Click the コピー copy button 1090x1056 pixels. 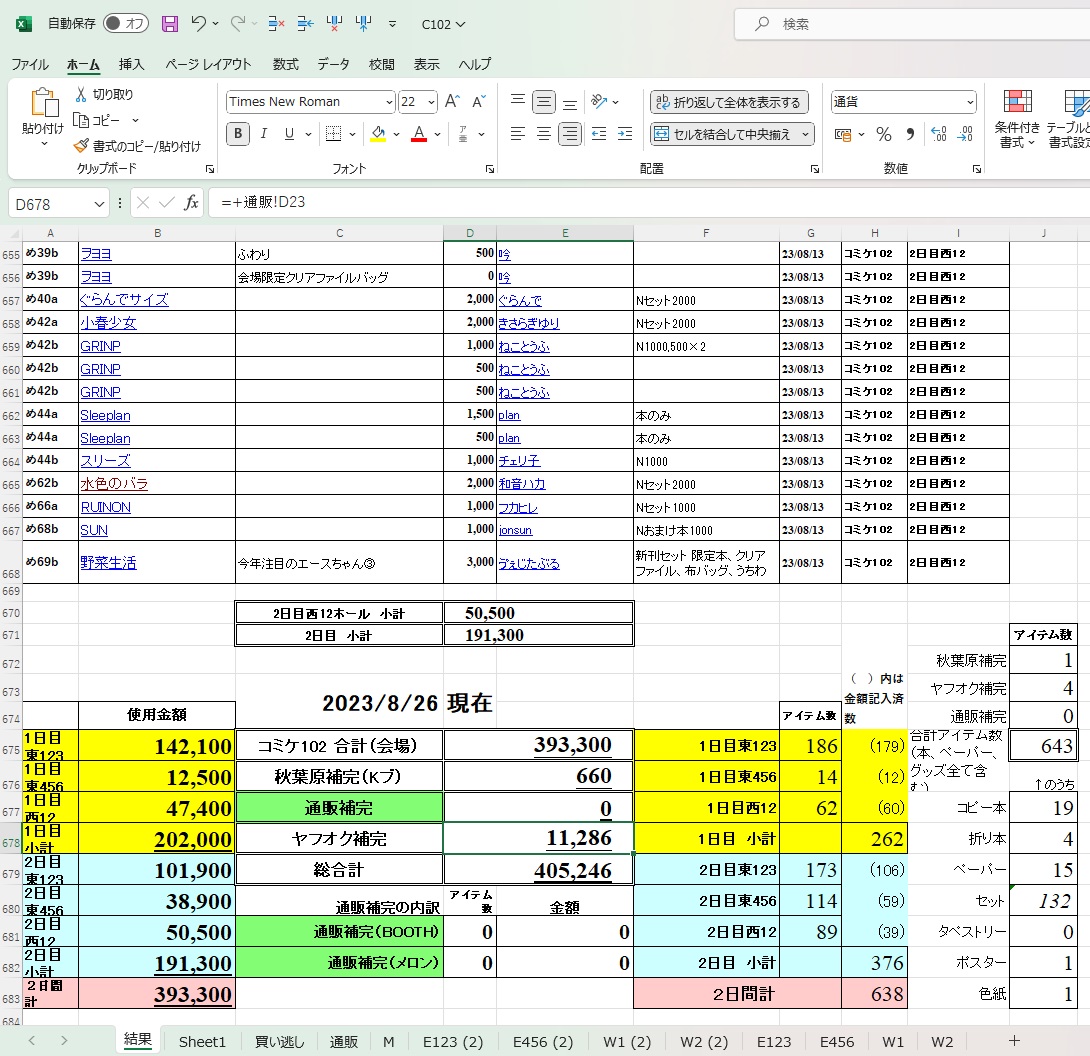97,120
